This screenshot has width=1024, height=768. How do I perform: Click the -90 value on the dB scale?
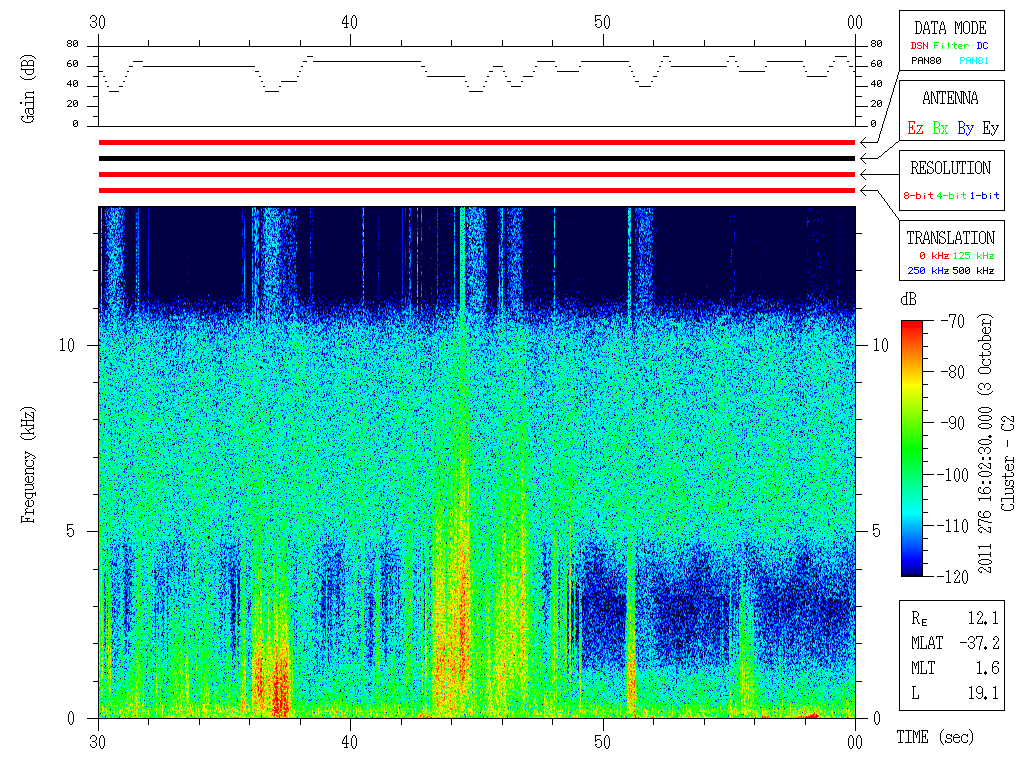(953, 423)
